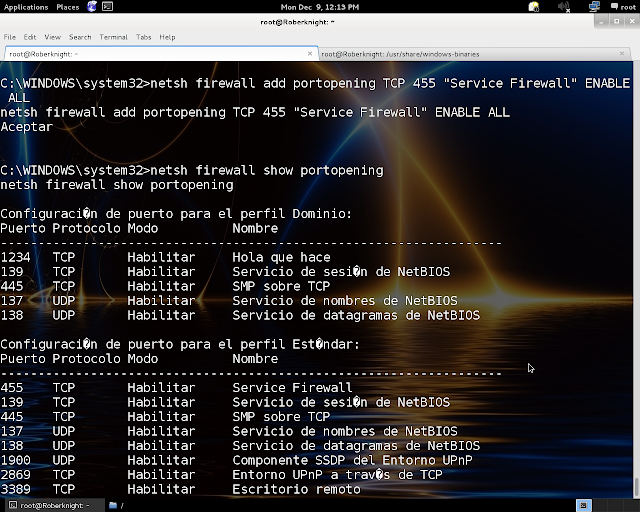
Task: Click 'Componente SSDP del Entorno UPnP' text
Action: point(352,460)
